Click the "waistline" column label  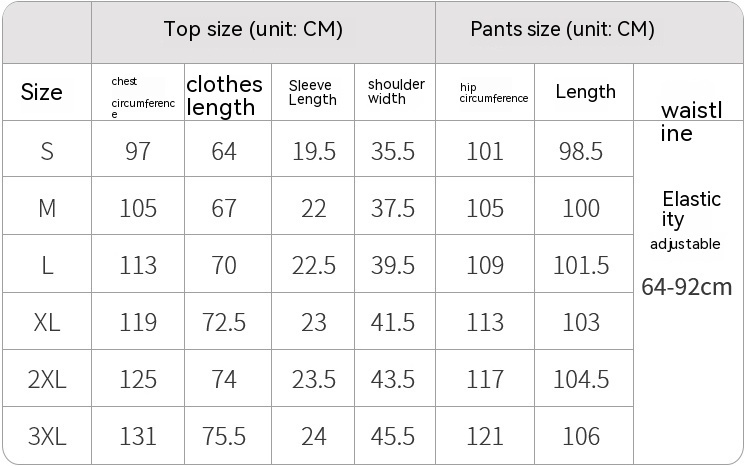(x=690, y=122)
